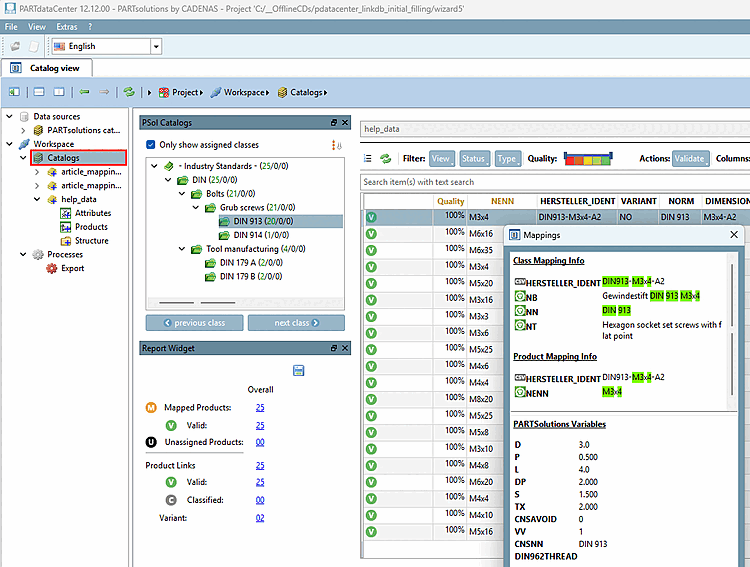The height and width of the screenshot is (567, 750).
Task: Click the refresh icon in navigation toolbar
Action: tap(129, 92)
